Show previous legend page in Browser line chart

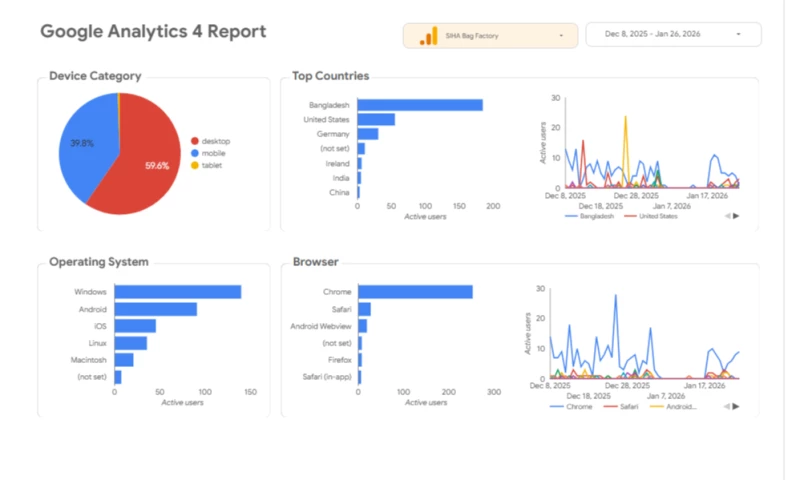(727, 407)
